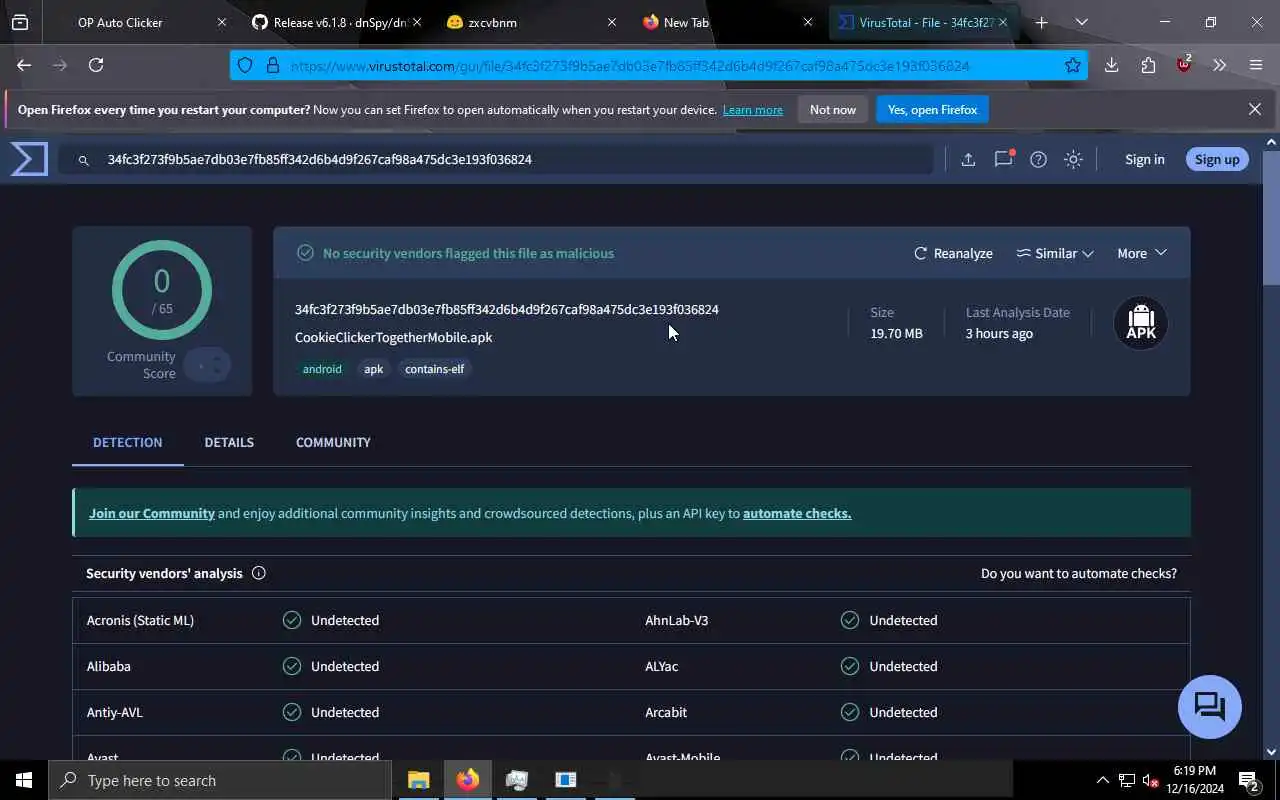Switch to the OP Auto Clicker tab
The height and width of the screenshot is (800, 1280).
(x=138, y=22)
